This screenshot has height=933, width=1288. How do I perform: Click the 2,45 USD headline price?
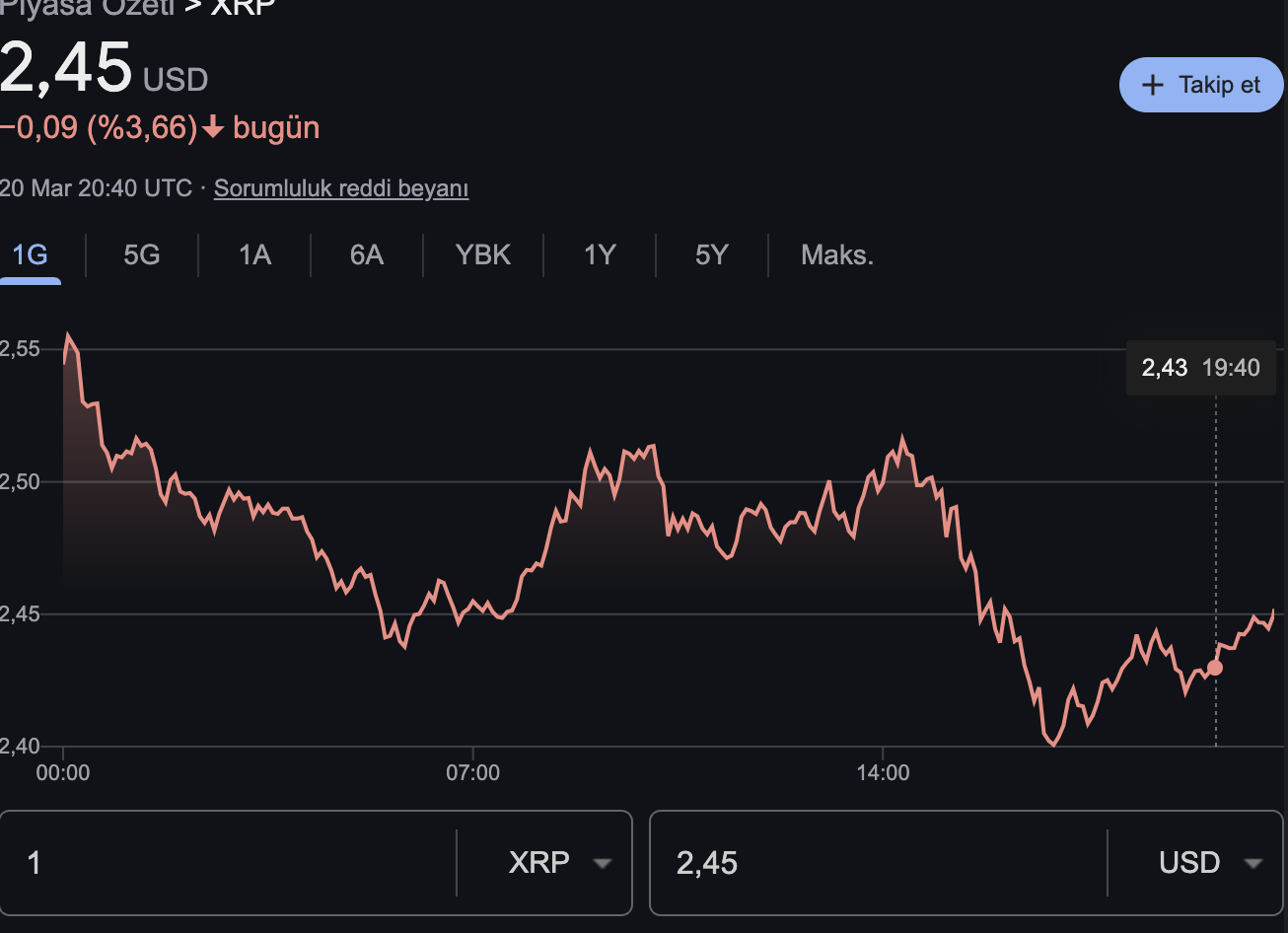104,69
